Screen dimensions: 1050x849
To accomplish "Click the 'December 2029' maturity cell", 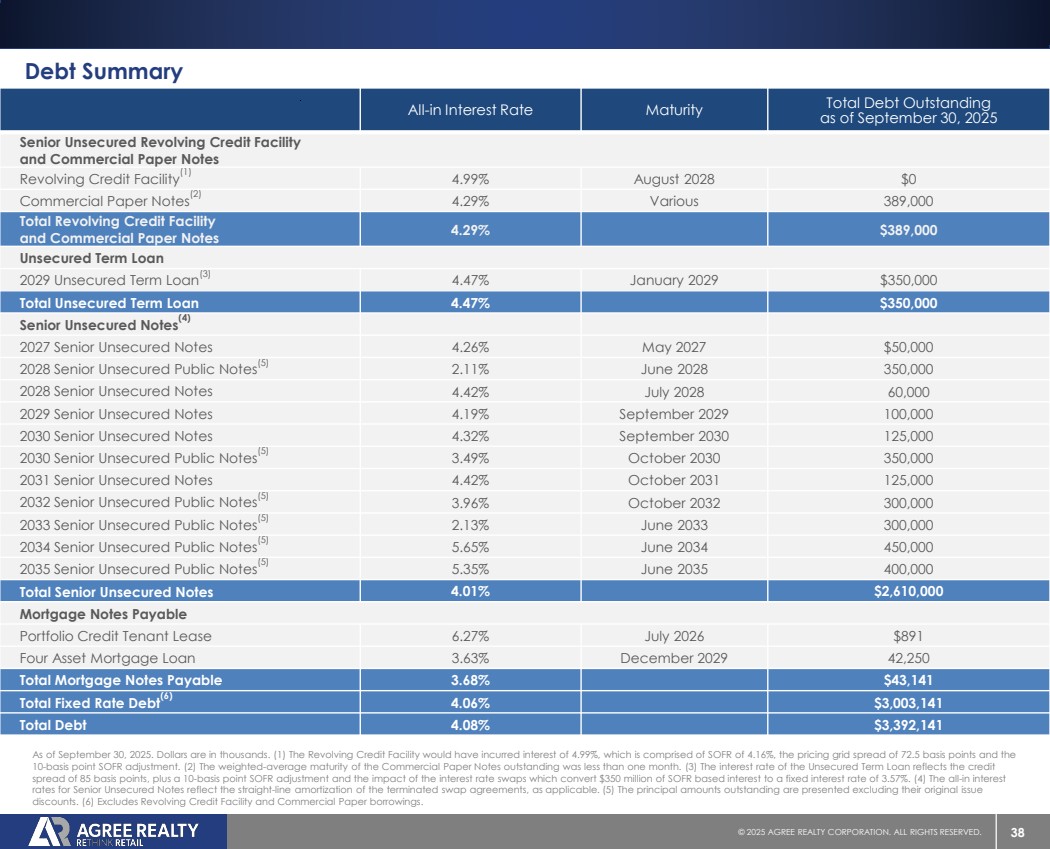I will point(674,658).
